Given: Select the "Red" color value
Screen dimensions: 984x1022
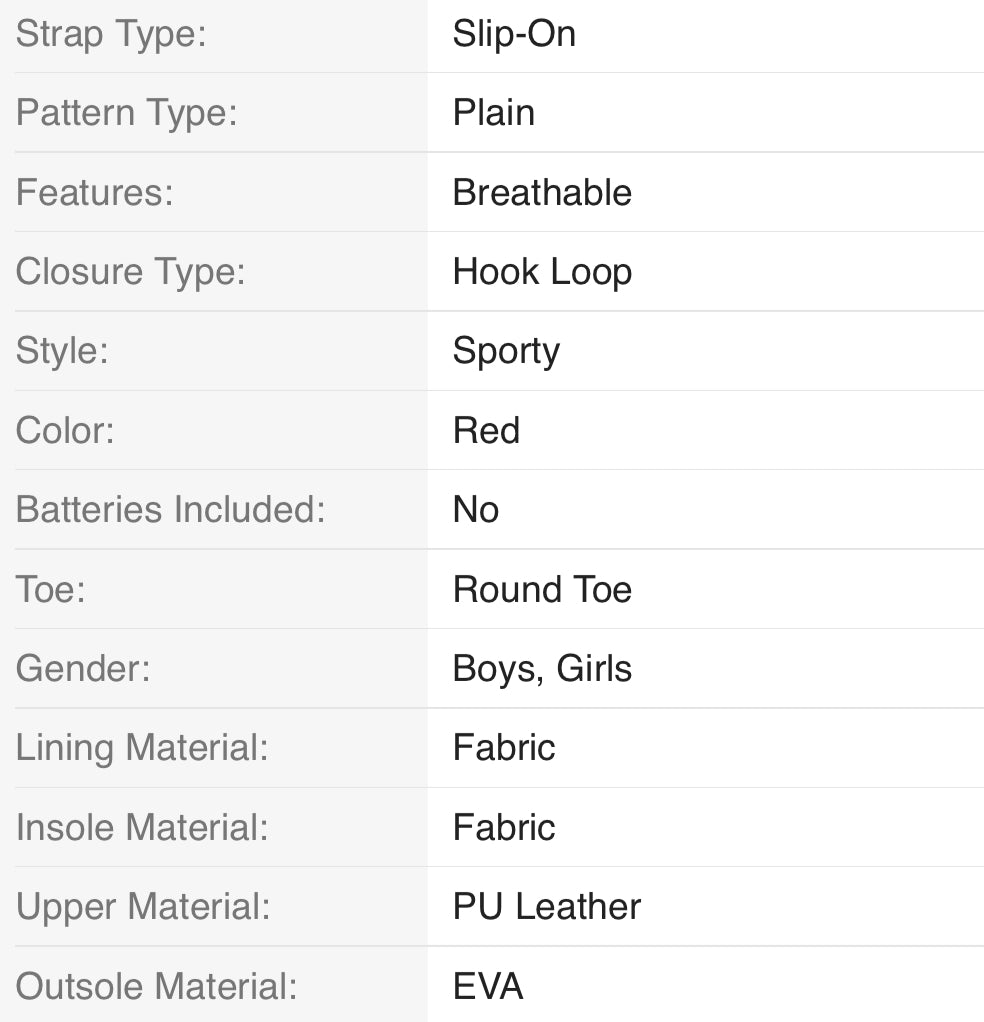Looking at the screenshot, I should coord(486,430).
